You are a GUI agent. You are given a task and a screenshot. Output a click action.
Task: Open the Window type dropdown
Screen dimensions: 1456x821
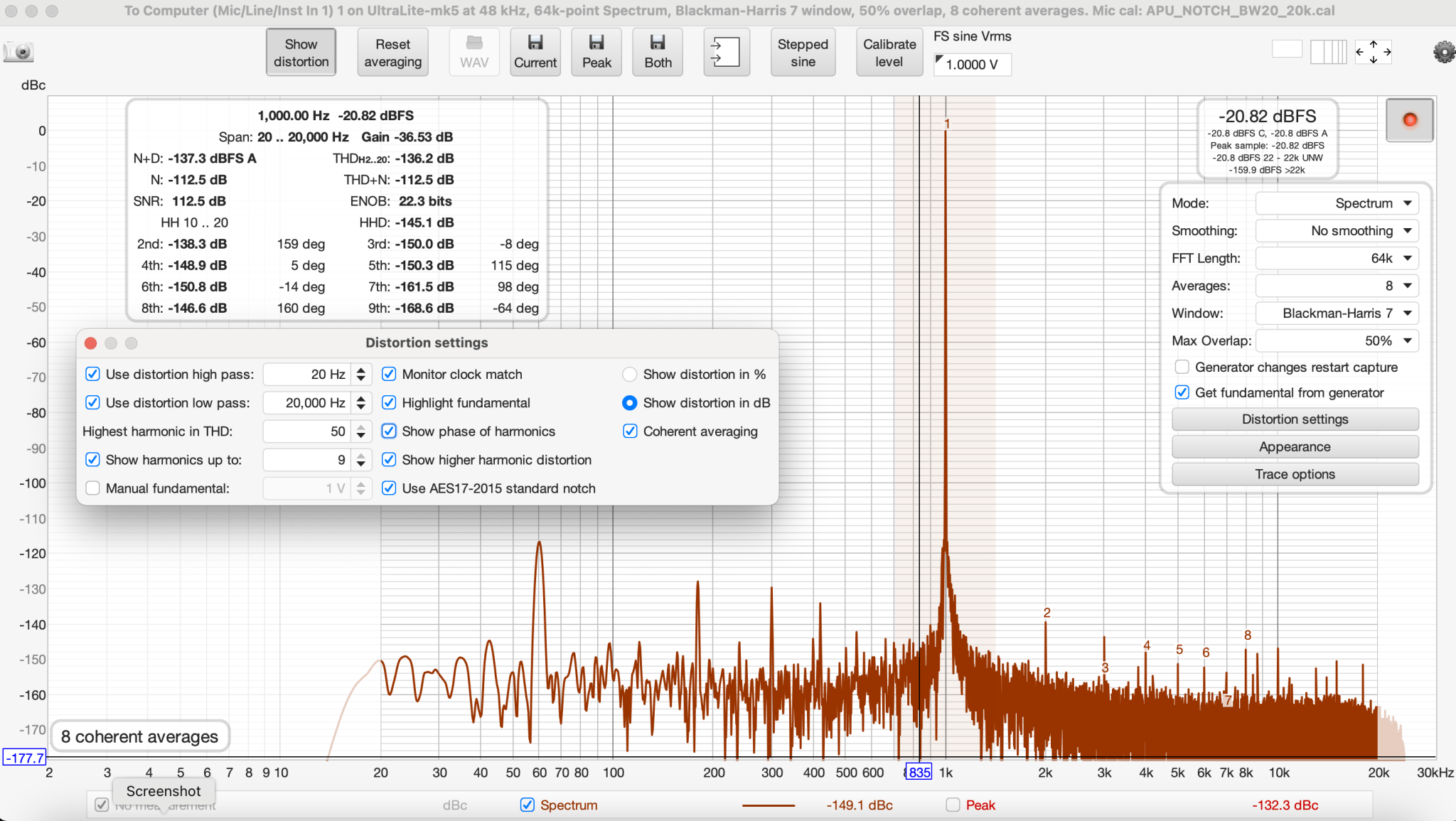click(1337, 313)
